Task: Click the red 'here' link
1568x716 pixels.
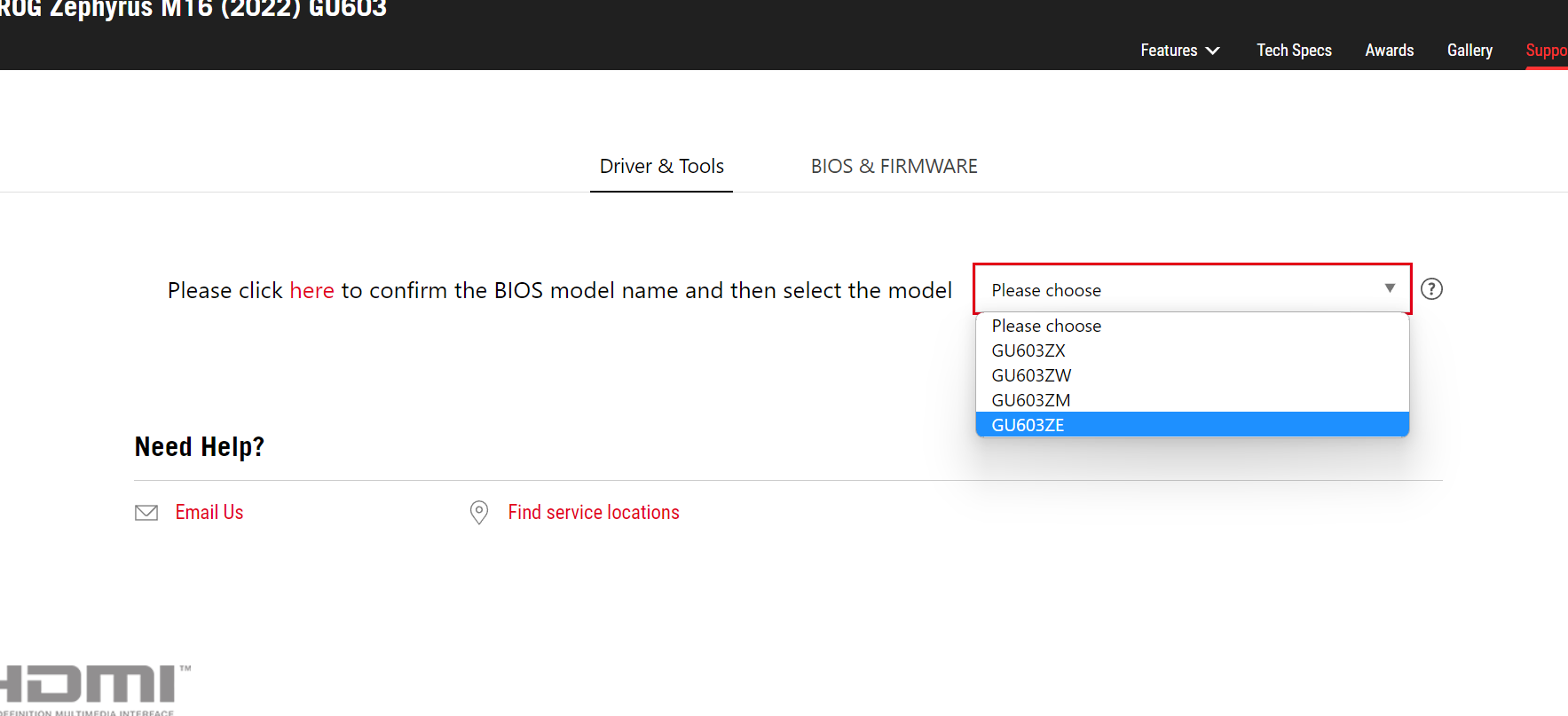Action: (311, 290)
